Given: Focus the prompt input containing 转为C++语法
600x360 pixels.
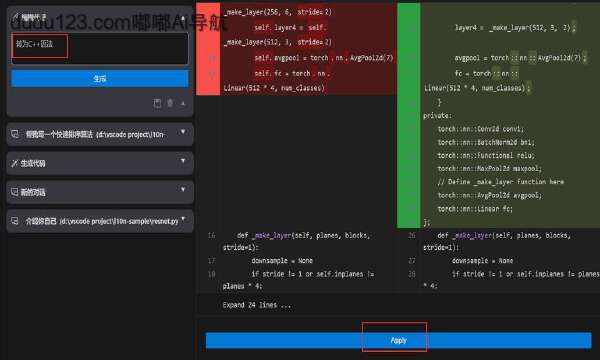Looking at the screenshot, I should click(x=100, y=49).
